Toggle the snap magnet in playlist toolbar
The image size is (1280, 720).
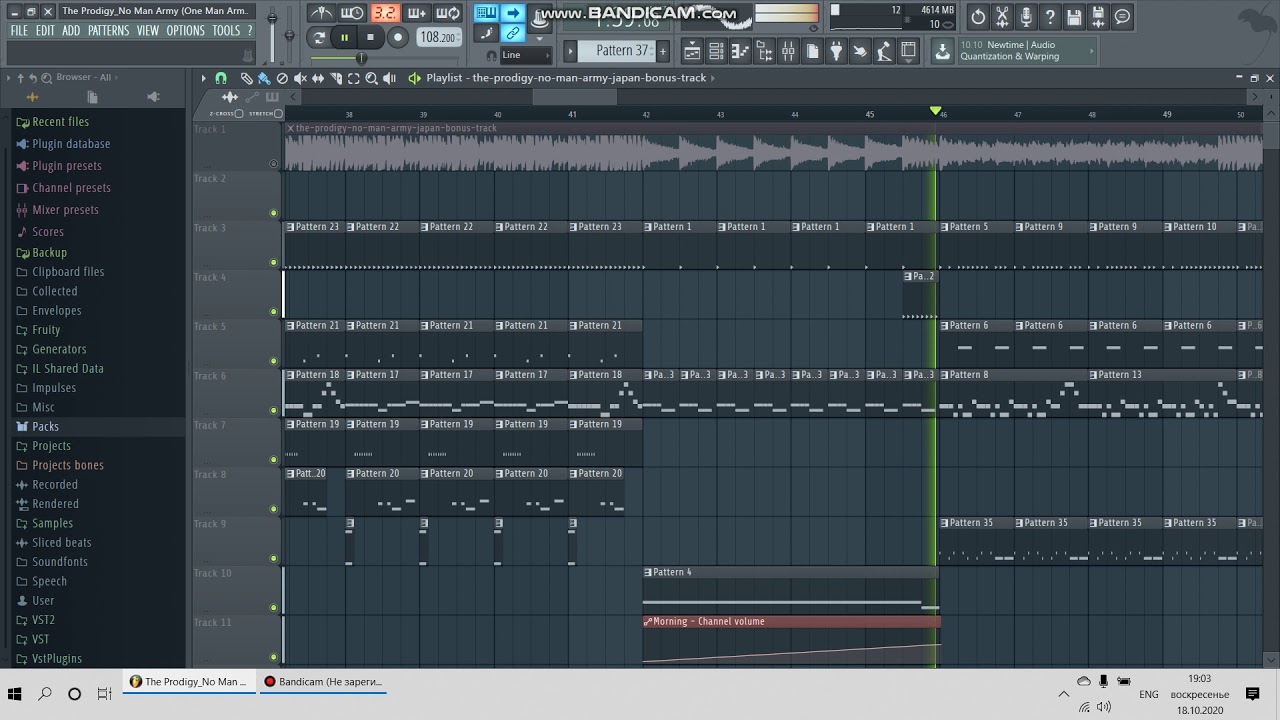pos(221,78)
